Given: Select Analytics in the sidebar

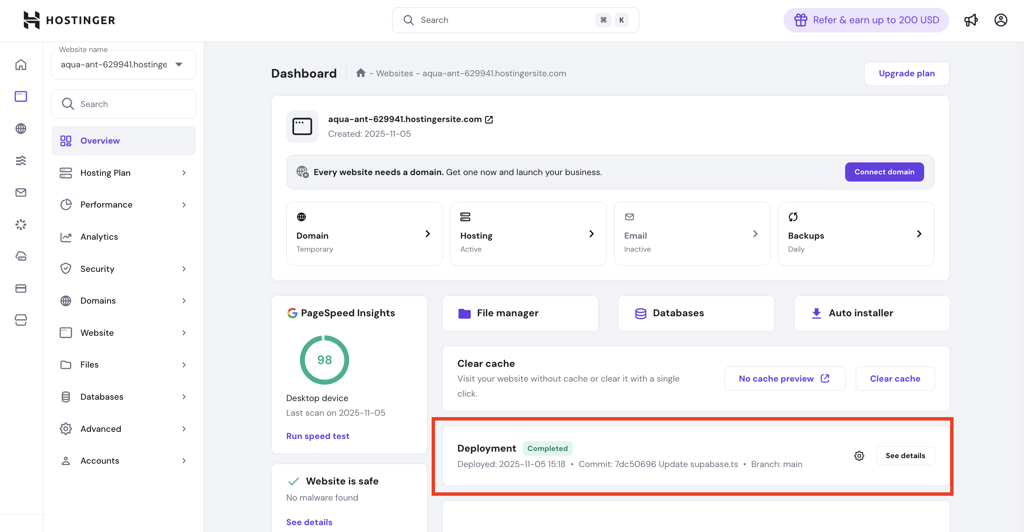Looking at the screenshot, I should [x=99, y=237].
